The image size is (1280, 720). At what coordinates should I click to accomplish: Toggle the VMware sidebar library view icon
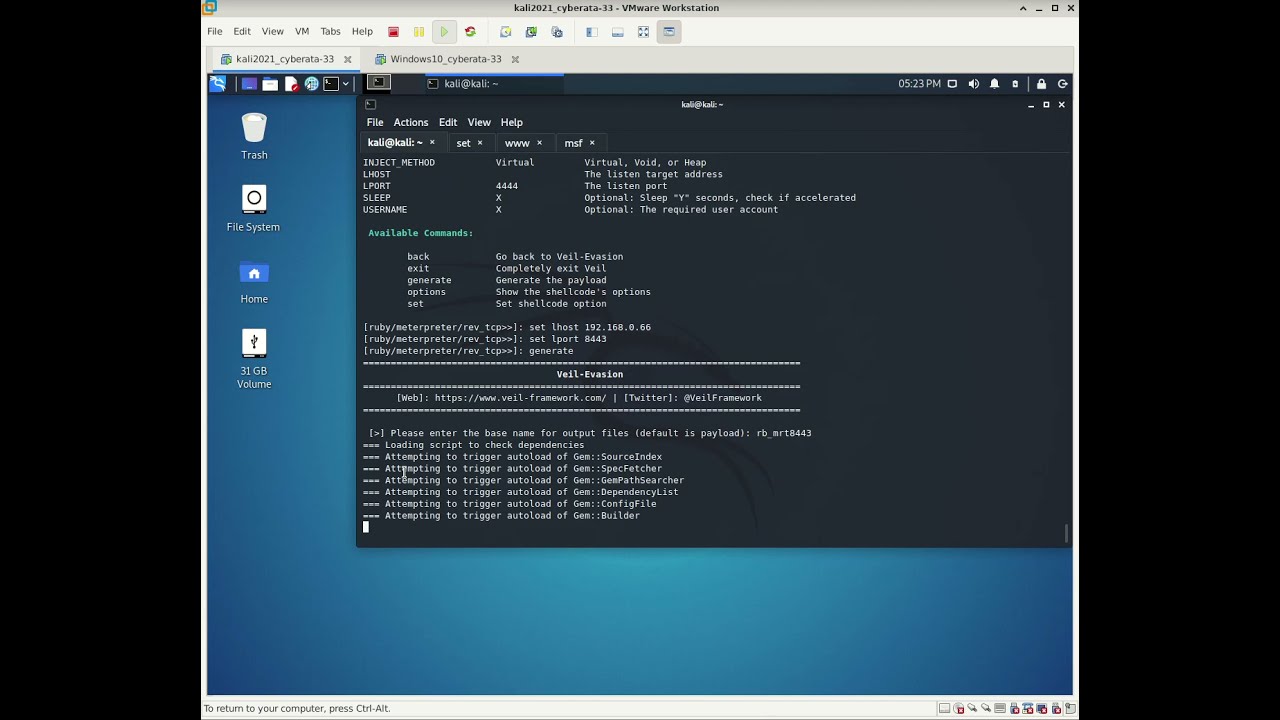(591, 32)
